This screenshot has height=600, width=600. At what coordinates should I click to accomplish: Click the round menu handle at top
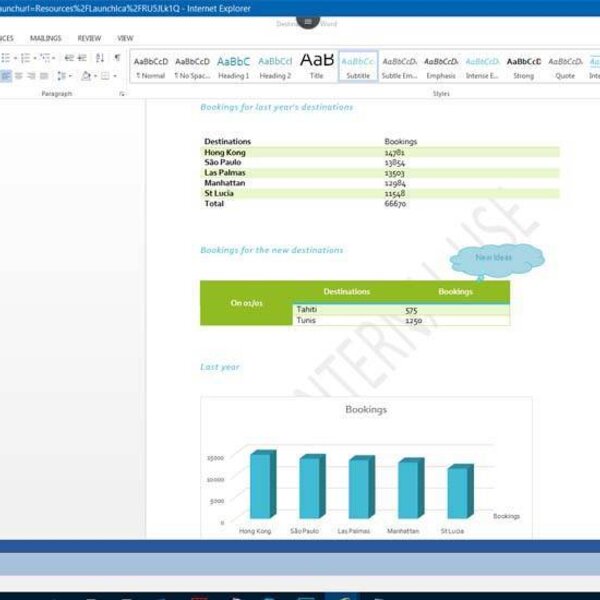pyautogui.click(x=308, y=21)
